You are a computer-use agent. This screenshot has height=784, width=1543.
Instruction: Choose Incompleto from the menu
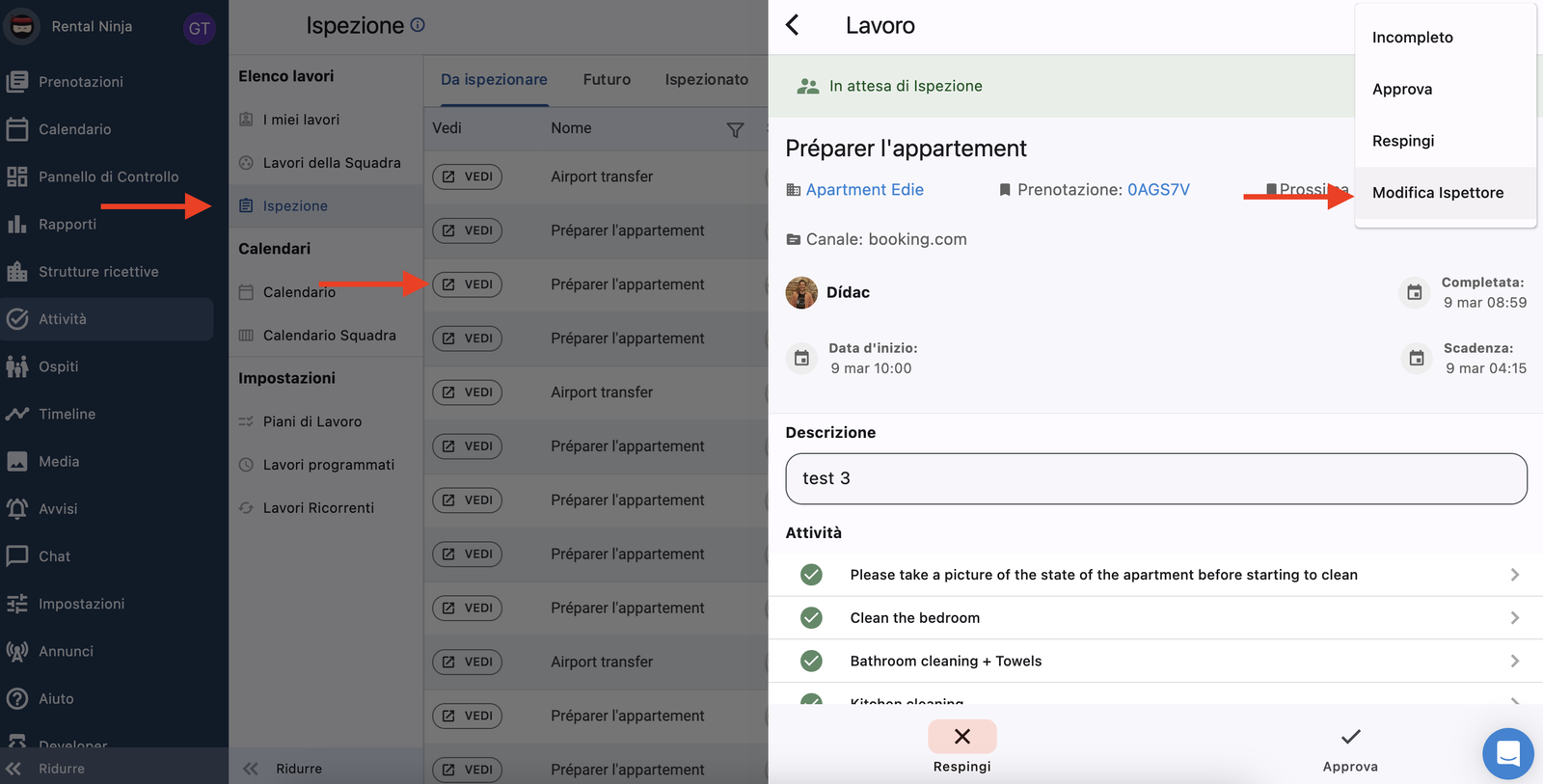(x=1412, y=38)
